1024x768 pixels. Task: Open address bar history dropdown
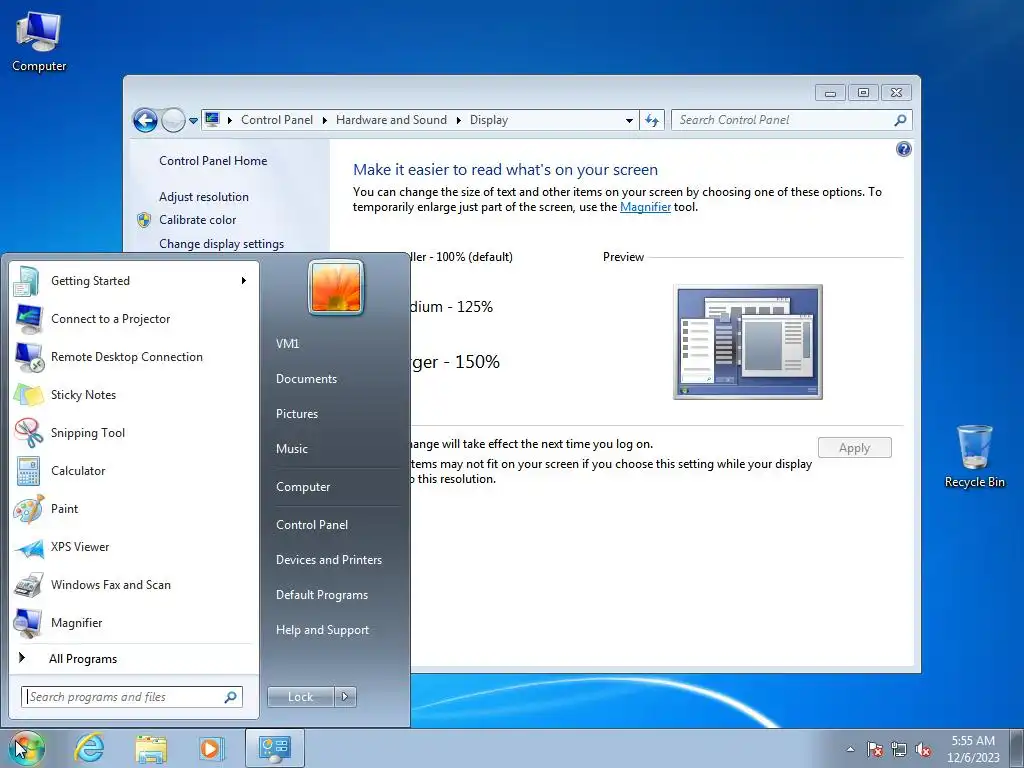click(629, 120)
